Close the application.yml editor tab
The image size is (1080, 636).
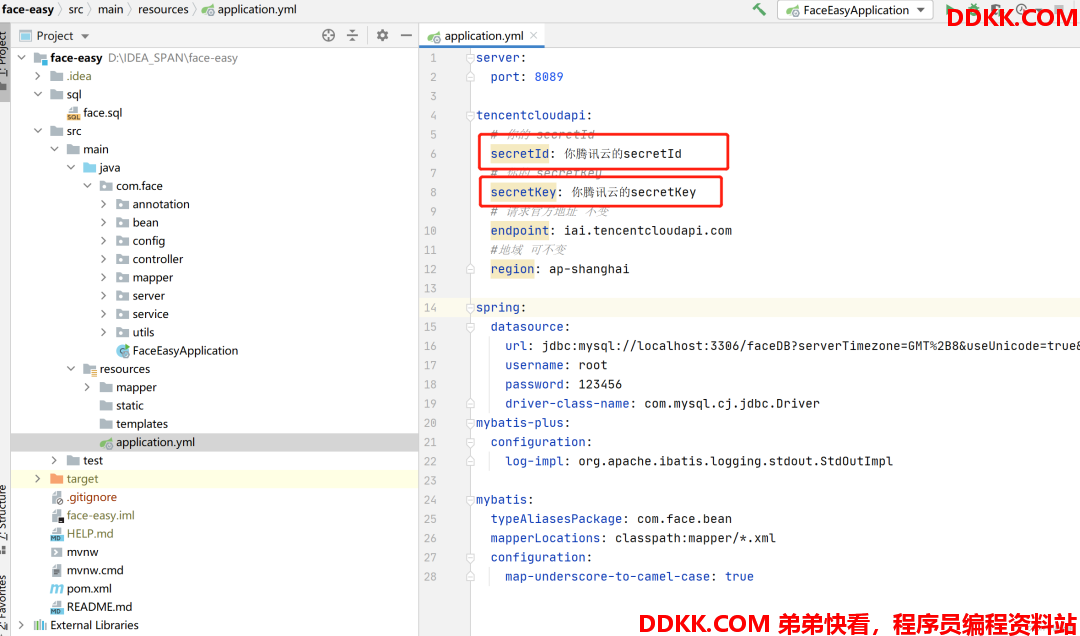(x=538, y=36)
